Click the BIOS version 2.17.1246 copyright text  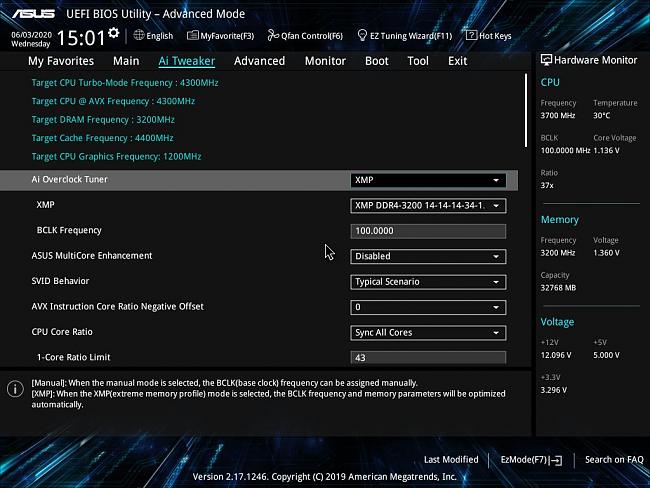tap(325, 477)
